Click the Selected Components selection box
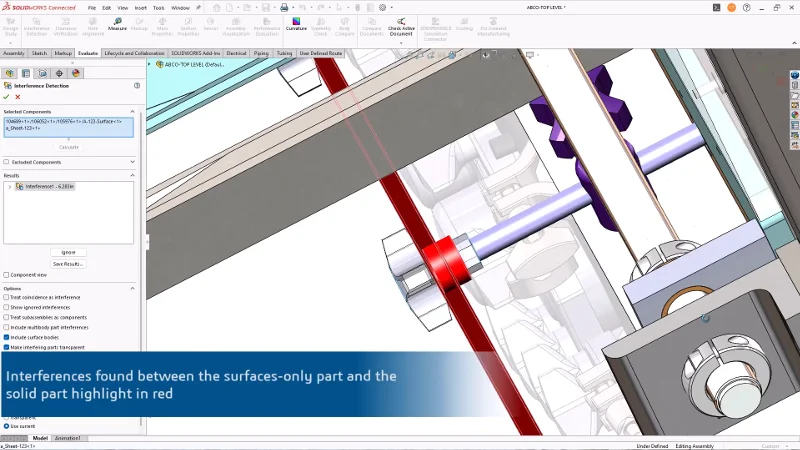This screenshot has height=450, width=800. 68,127
